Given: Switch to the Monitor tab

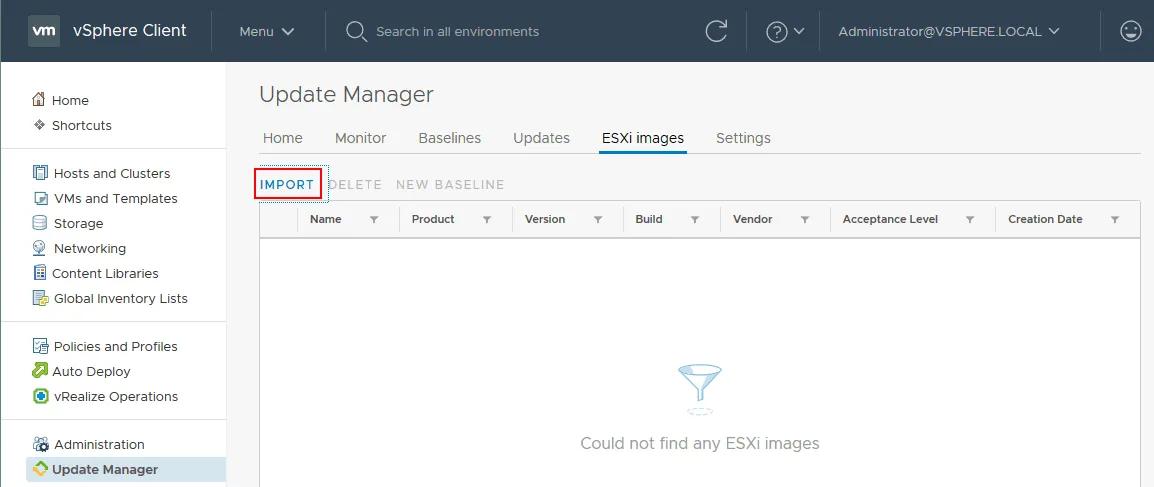Looking at the screenshot, I should (x=361, y=138).
